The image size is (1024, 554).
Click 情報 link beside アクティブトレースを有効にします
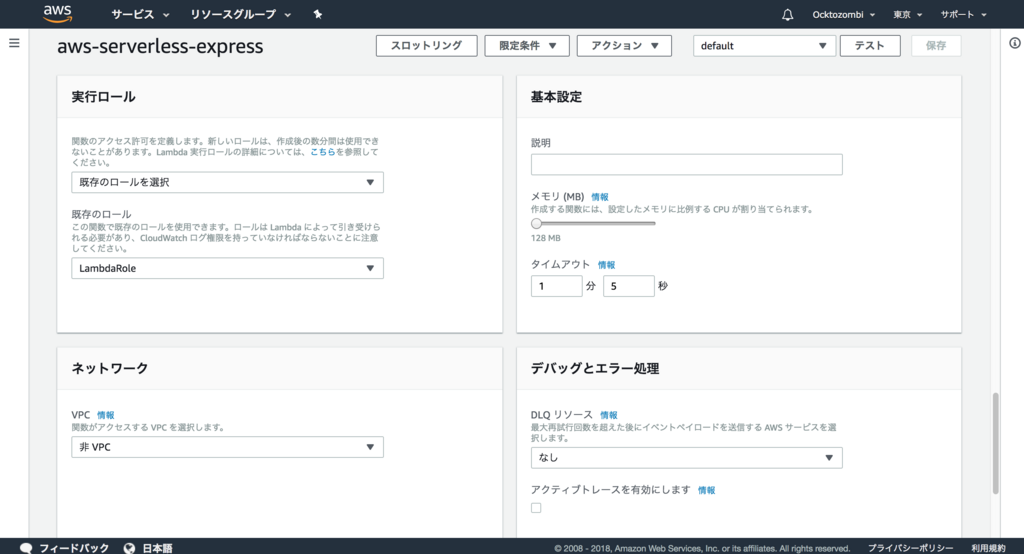coord(707,490)
